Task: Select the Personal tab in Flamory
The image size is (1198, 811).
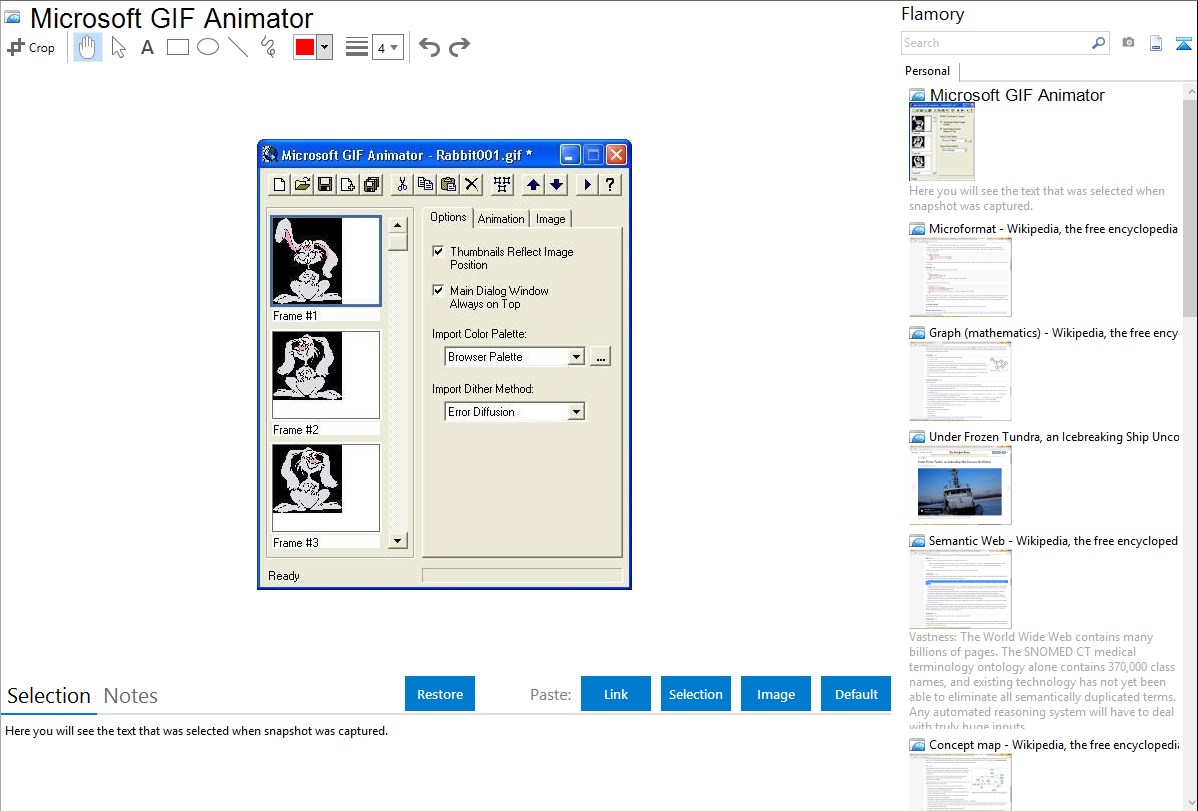Action: pyautogui.click(x=928, y=71)
